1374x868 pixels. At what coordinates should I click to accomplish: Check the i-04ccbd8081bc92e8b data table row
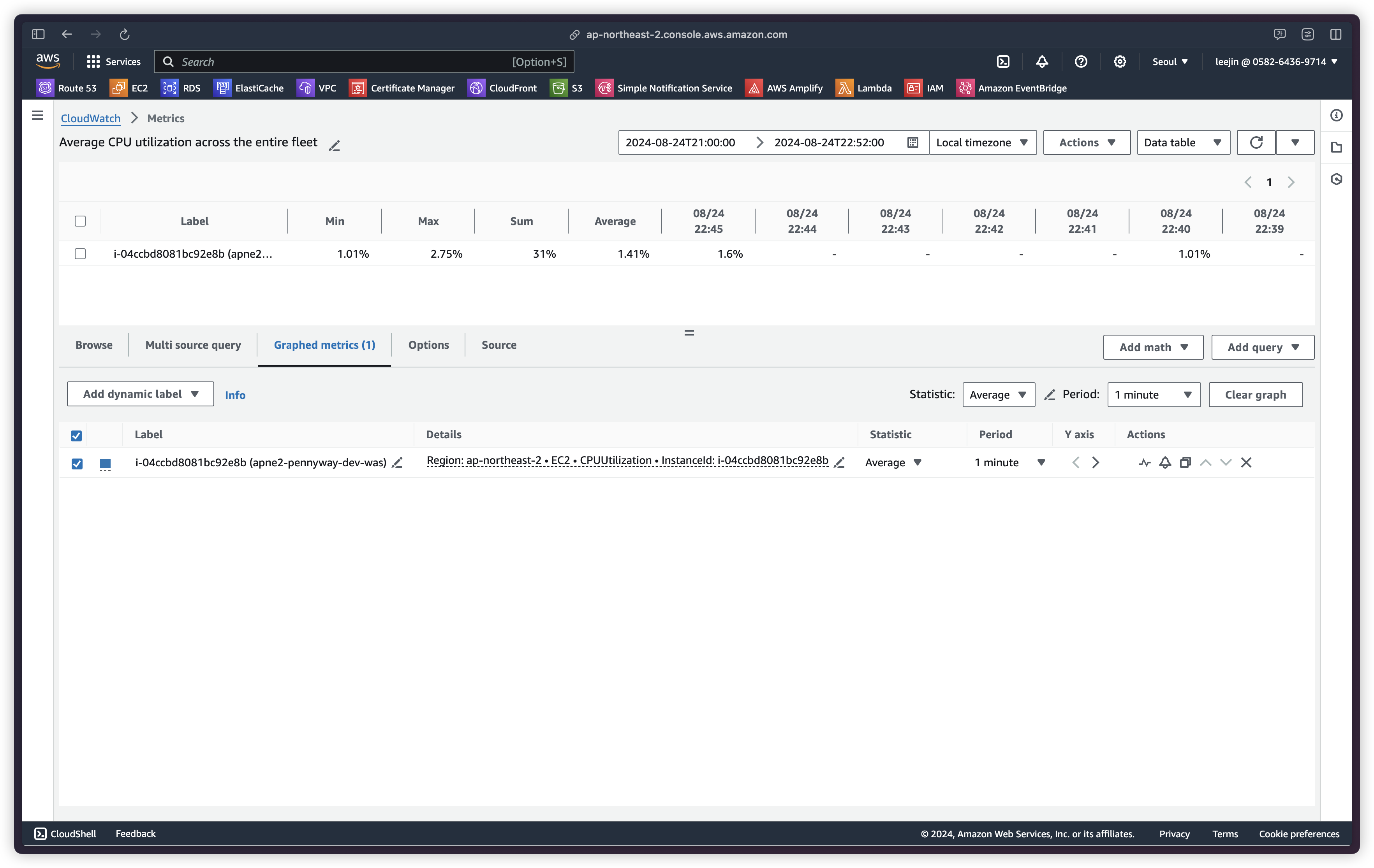81,254
